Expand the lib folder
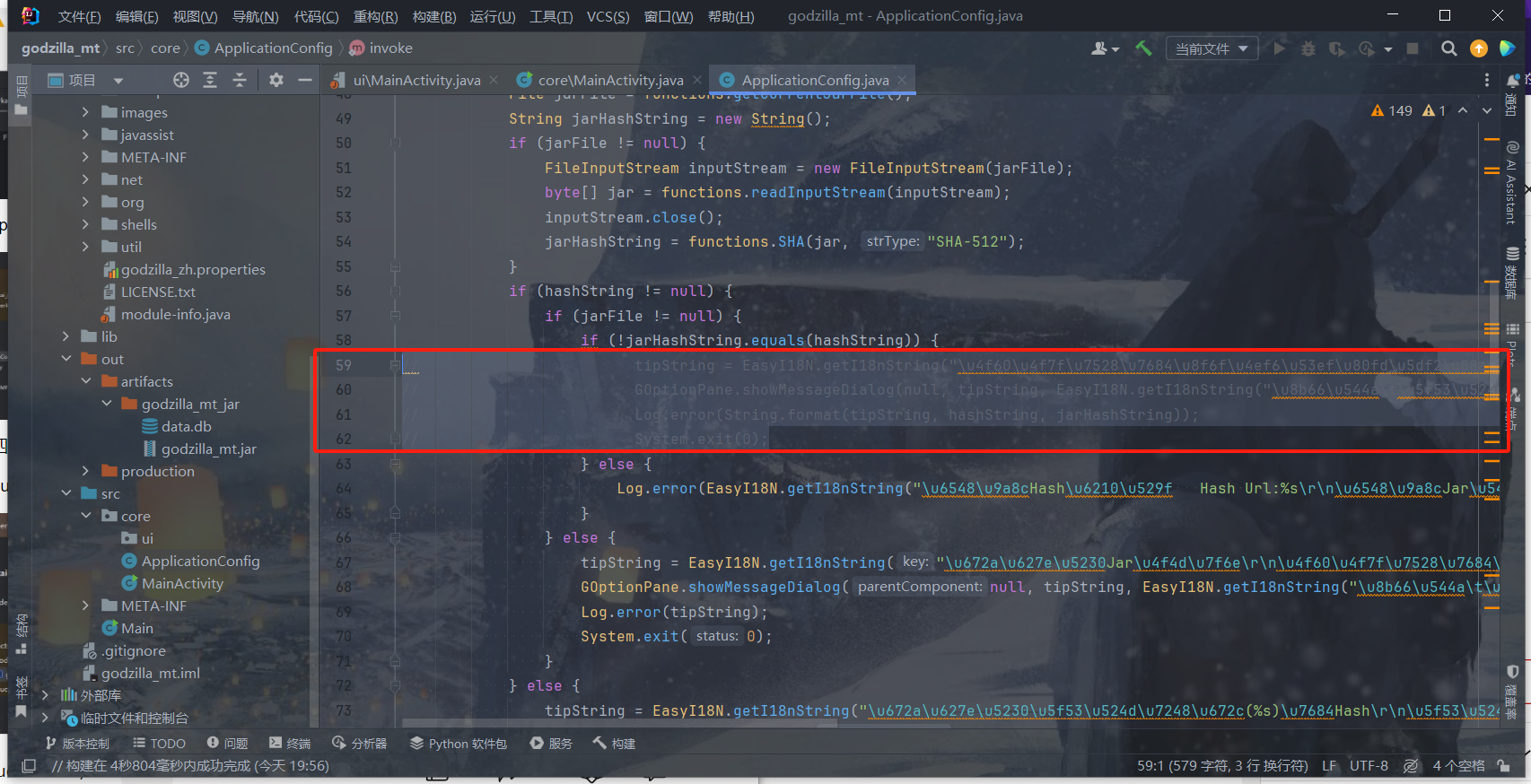 pyautogui.click(x=66, y=336)
